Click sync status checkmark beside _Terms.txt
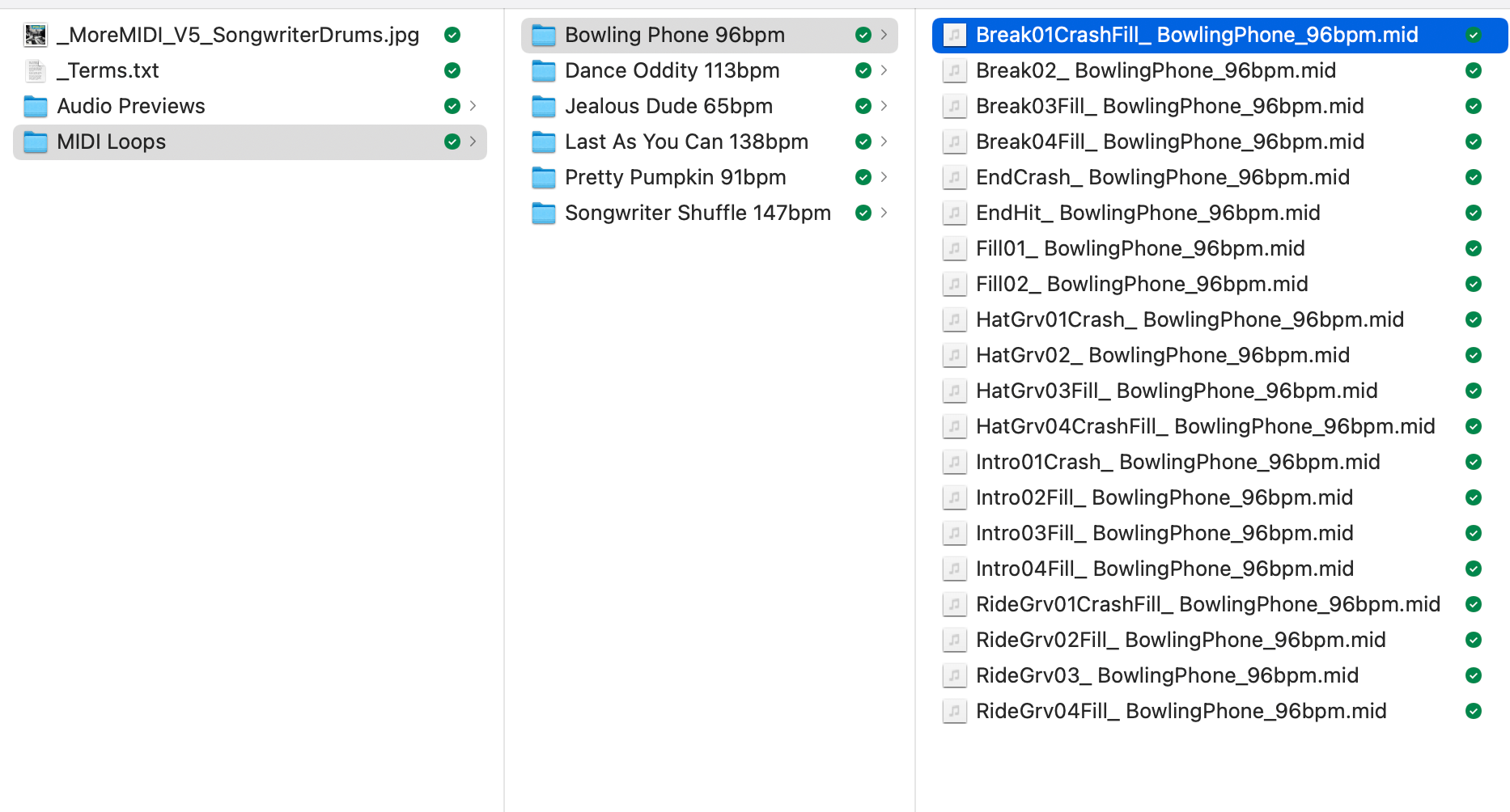The width and height of the screenshot is (1510, 812). tap(452, 70)
